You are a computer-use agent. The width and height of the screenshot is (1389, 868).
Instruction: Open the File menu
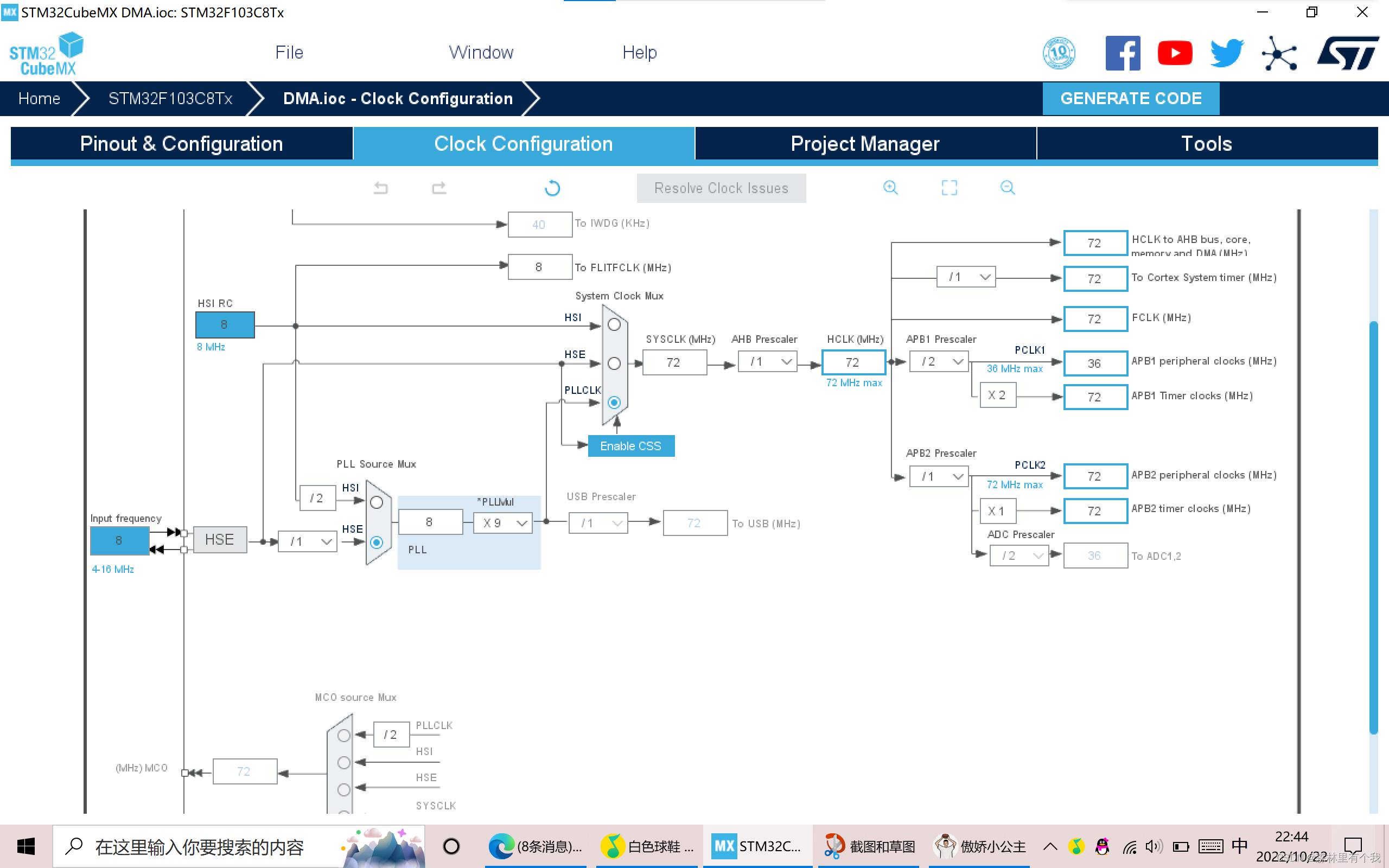coord(289,52)
